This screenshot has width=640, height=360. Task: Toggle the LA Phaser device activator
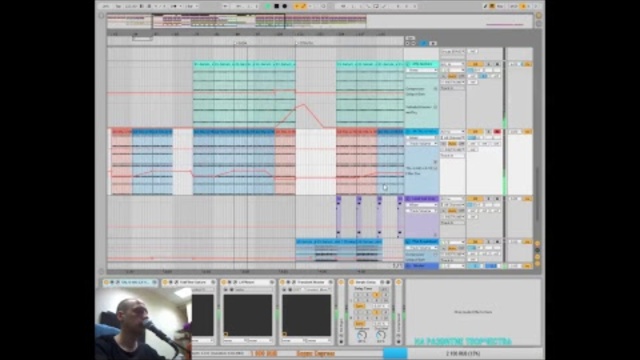tap(224, 282)
